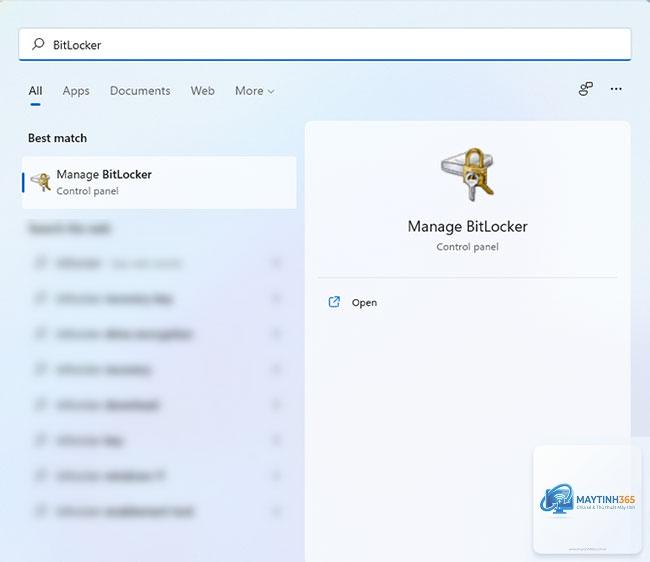Viewport: 650px width, 562px height.
Task: Open the three-dots options menu
Action: point(616,89)
